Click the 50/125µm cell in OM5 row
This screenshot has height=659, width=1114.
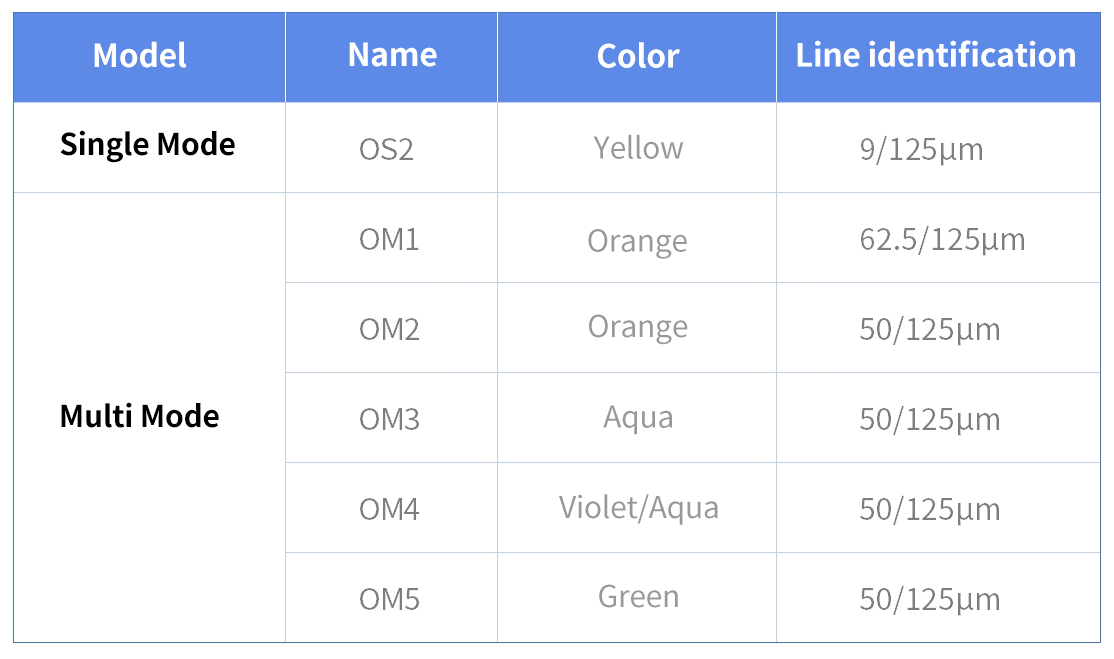point(939,598)
